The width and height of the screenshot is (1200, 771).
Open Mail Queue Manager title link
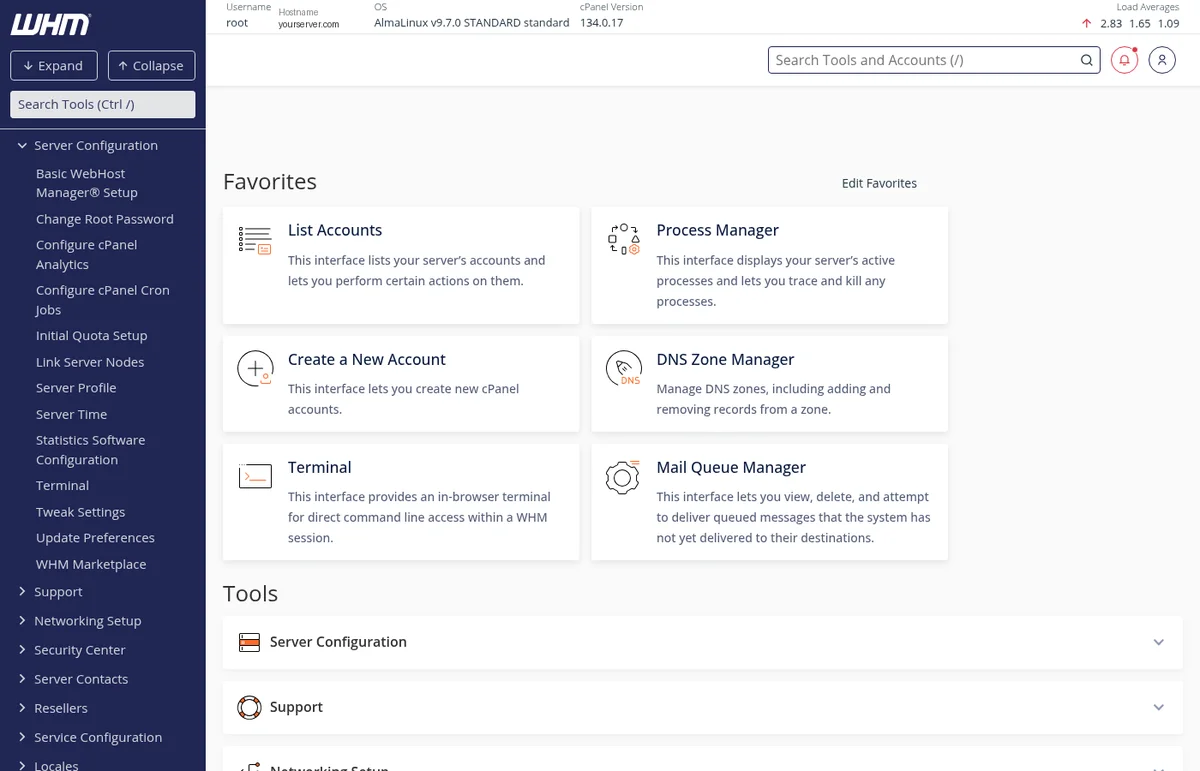coord(731,467)
